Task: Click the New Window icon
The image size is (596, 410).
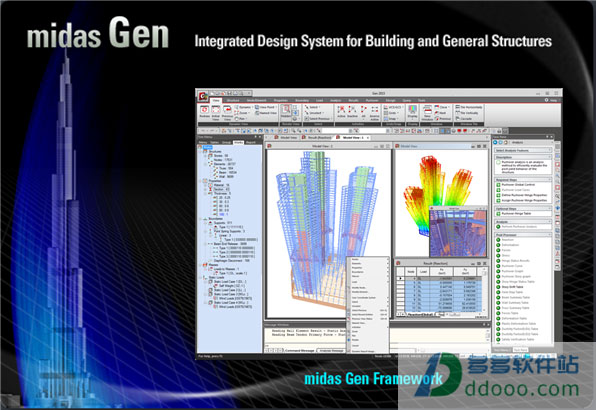Action: pos(427,113)
